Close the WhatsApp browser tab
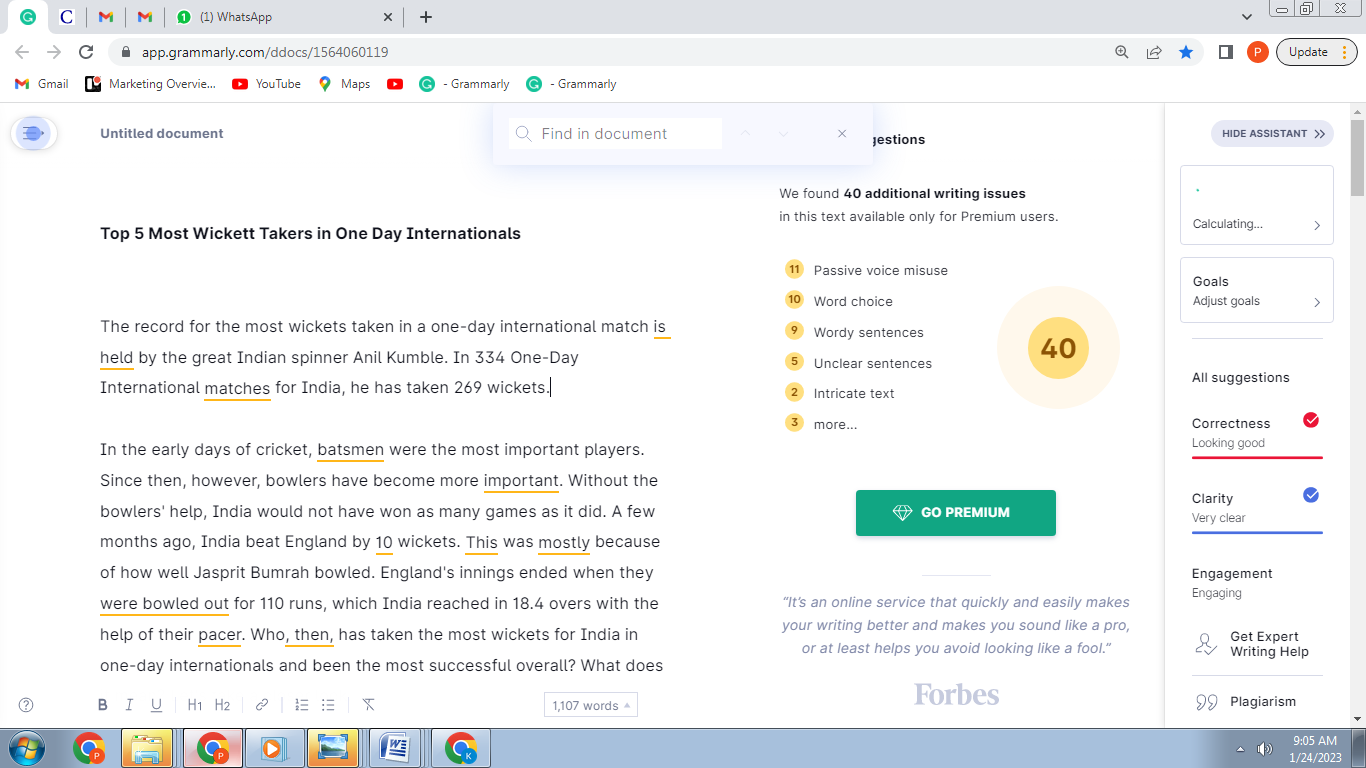The height and width of the screenshot is (768, 1366). coord(388,17)
